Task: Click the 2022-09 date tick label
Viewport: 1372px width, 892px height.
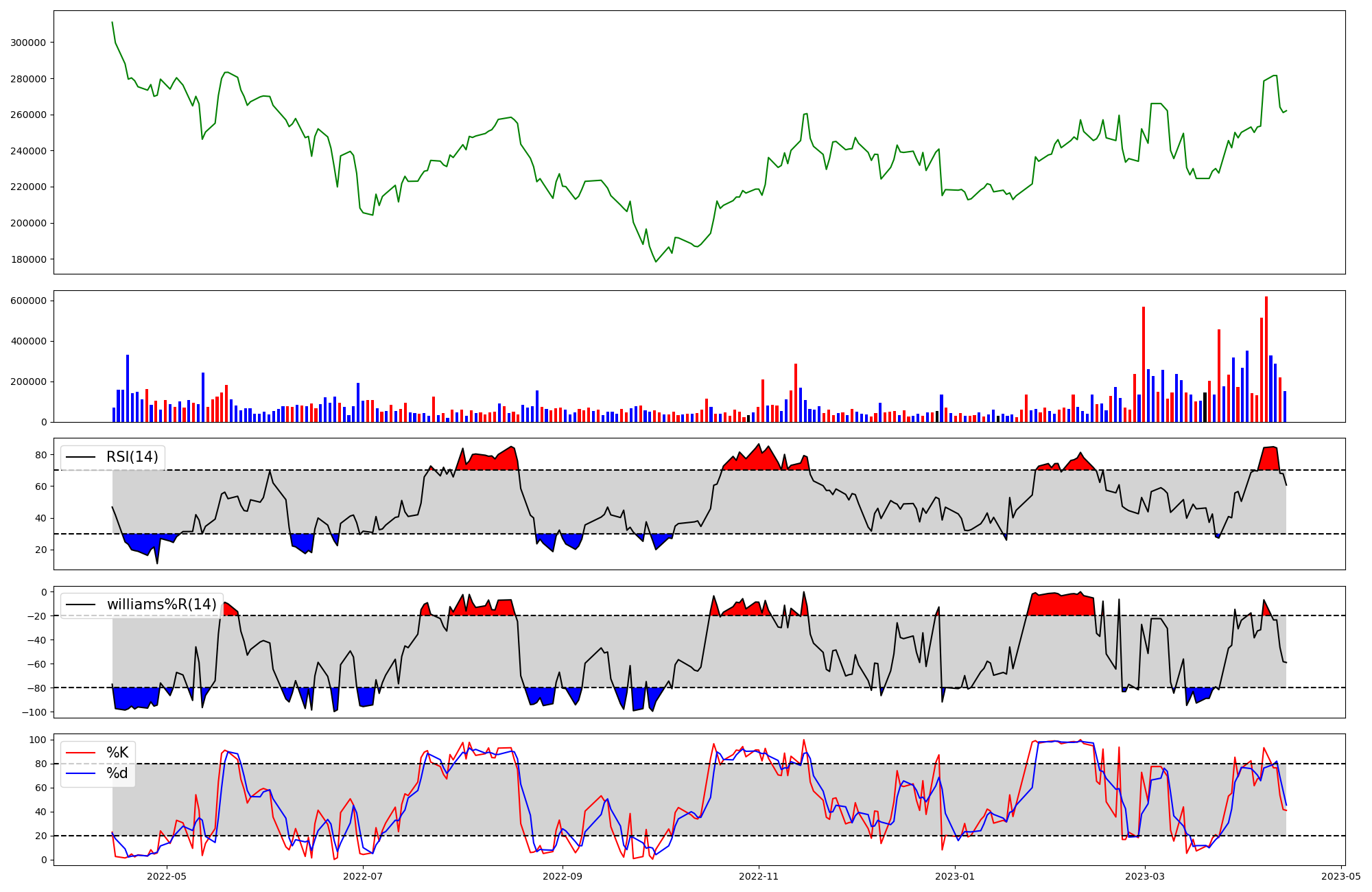Action: pos(563,876)
